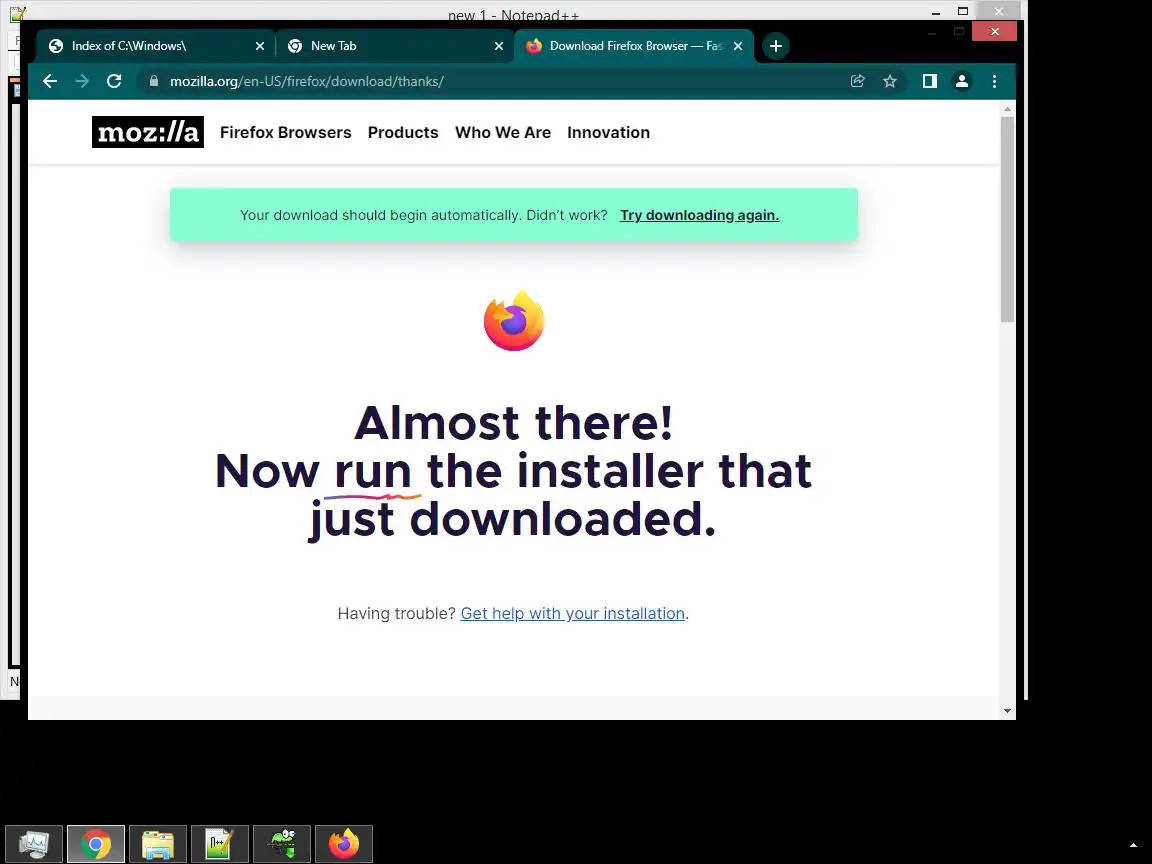This screenshot has width=1152, height=864.
Task: Go back to the previous page
Action: tap(49, 82)
